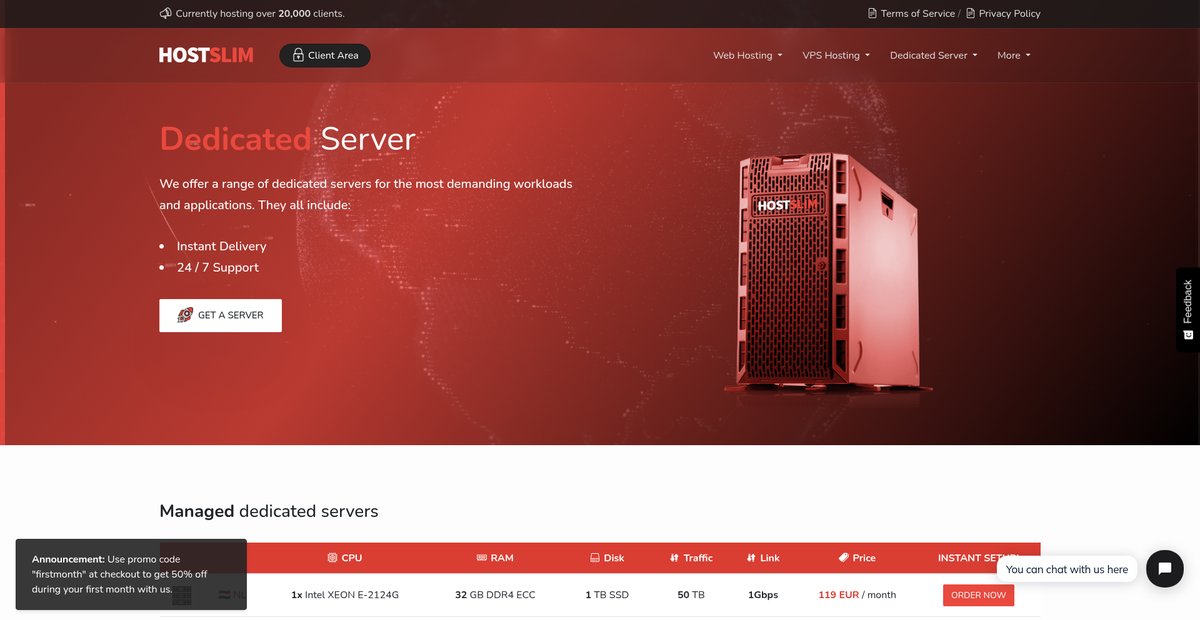Click the megaphone announcement icon in top bar
The width and height of the screenshot is (1200, 620).
pyautogui.click(x=165, y=14)
